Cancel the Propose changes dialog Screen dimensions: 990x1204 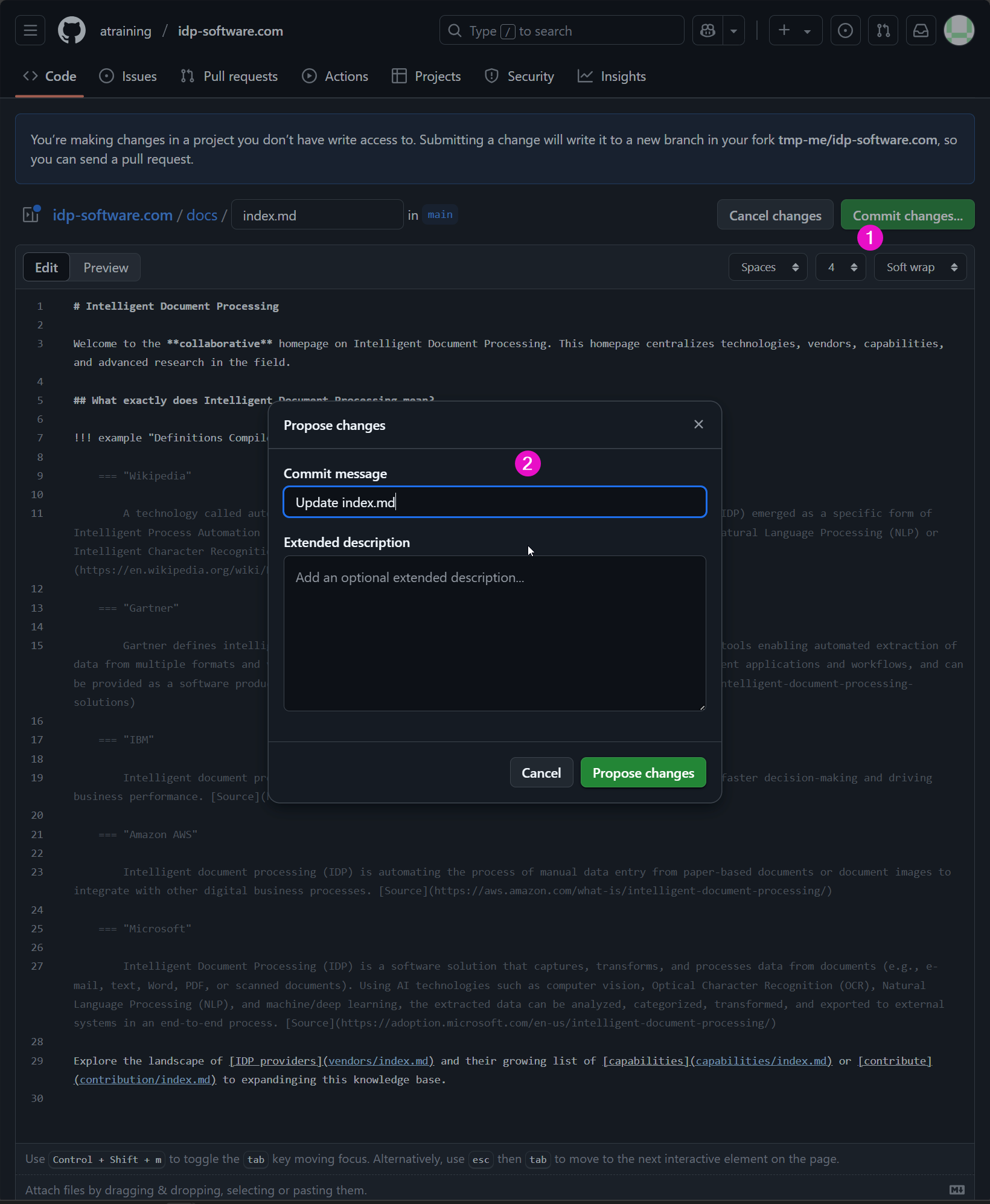coord(541,772)
